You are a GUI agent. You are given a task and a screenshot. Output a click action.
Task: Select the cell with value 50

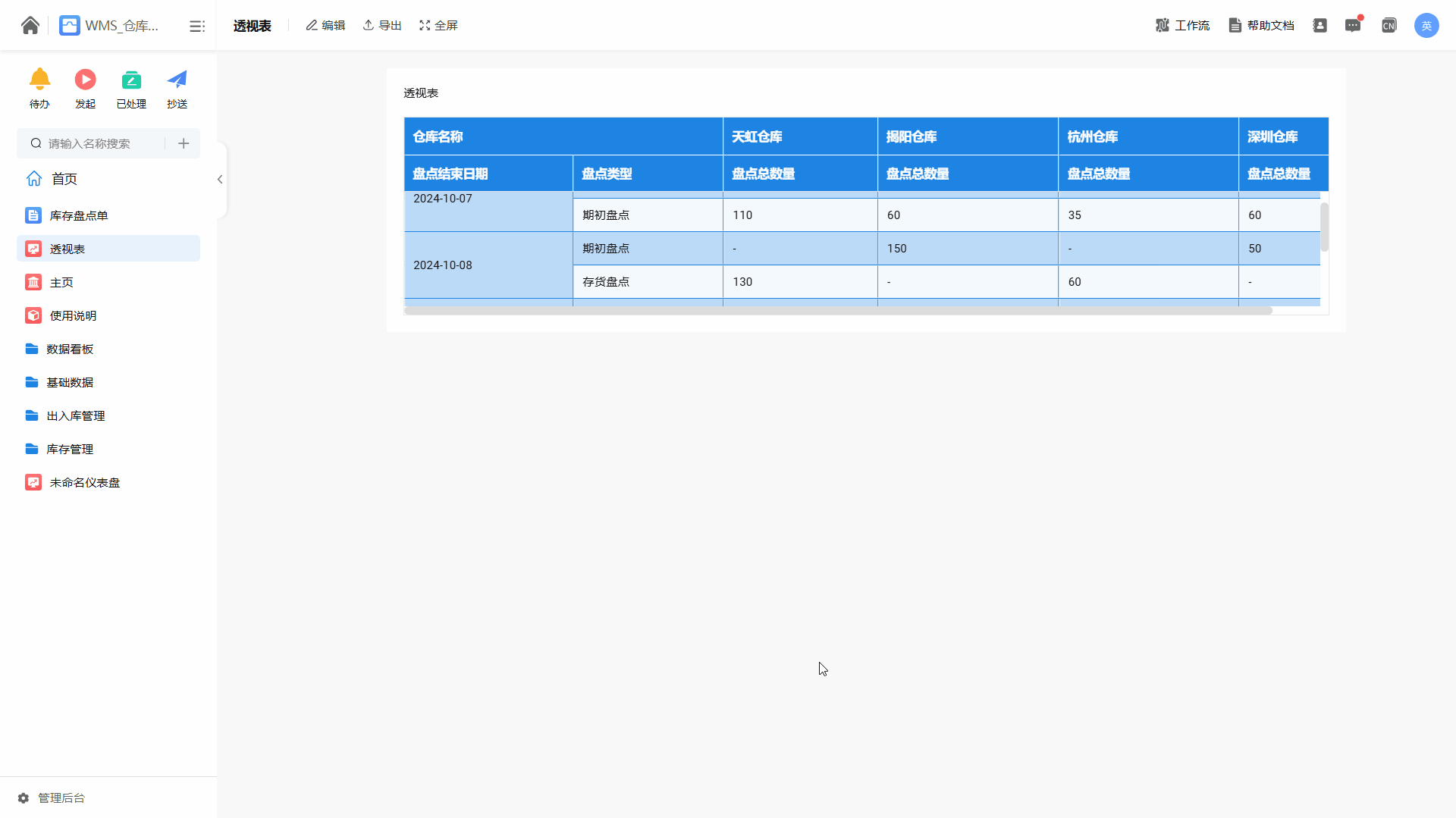[1279, 249]
